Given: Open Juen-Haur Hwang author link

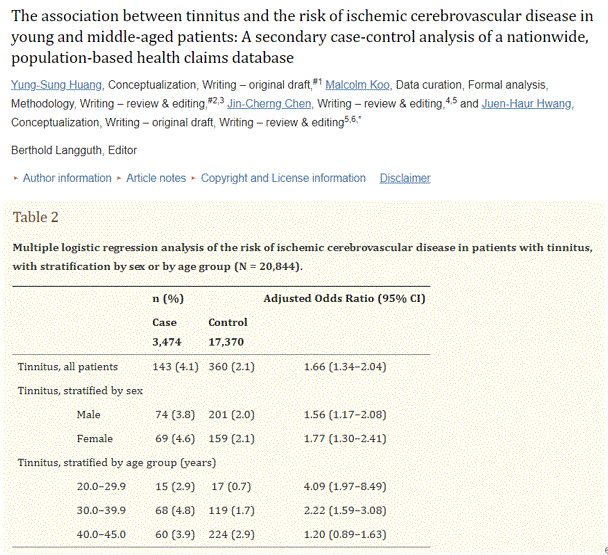Looking at the screenshot, I should click(527, 104).
